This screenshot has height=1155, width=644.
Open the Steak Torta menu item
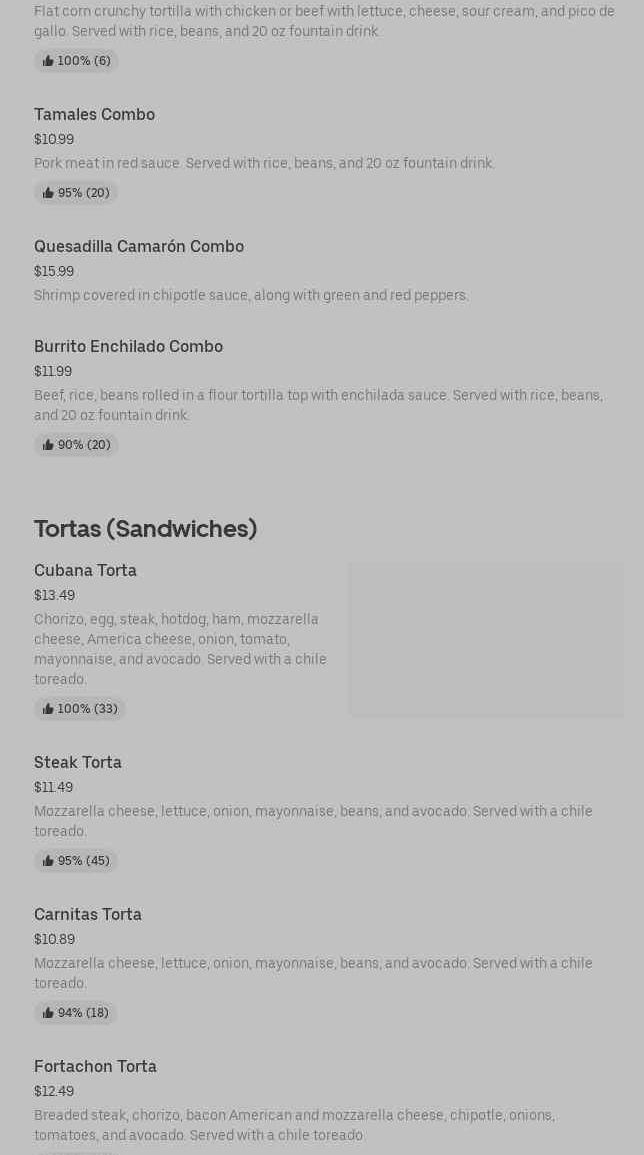coord(78,762)
